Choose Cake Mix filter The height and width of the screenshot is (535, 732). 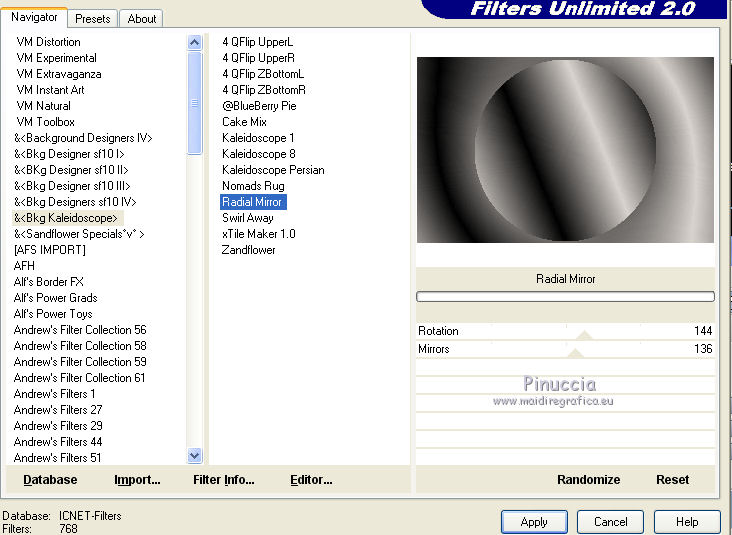(244, 122)
